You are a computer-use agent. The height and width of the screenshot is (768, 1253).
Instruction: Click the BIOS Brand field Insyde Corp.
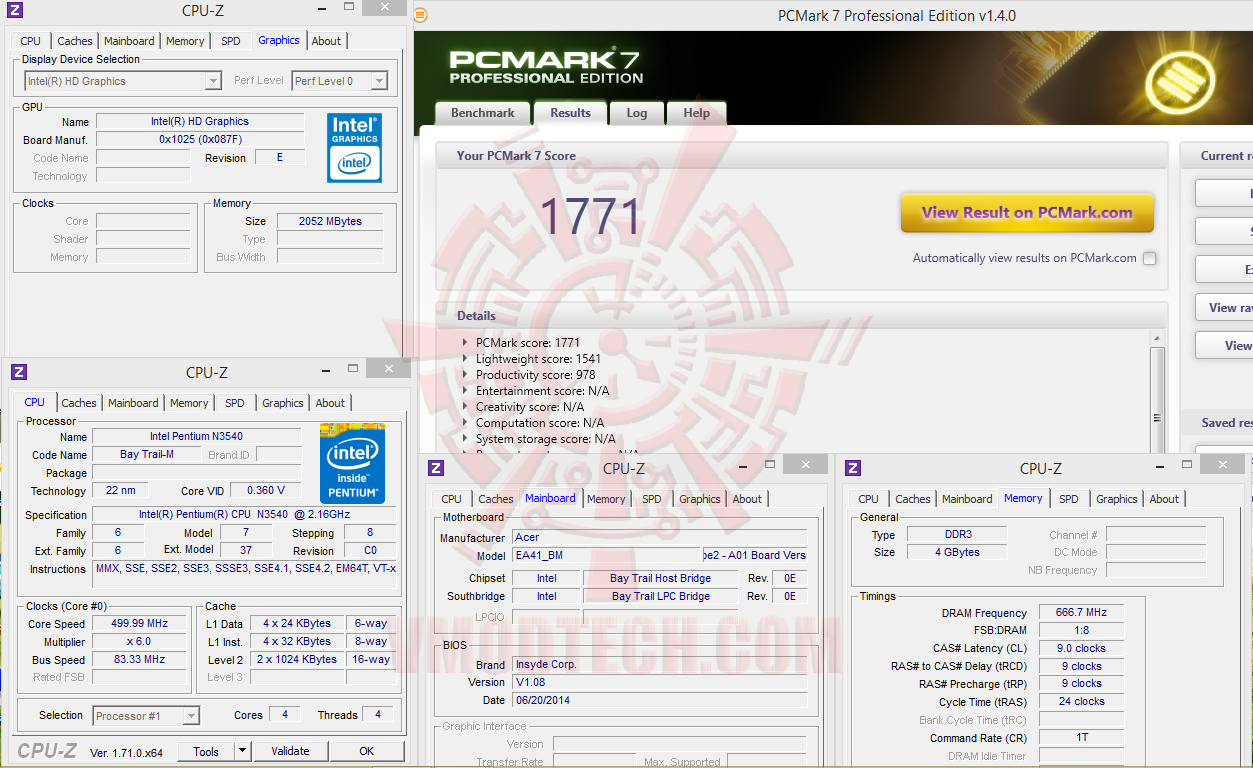pyautogui.click(x=660, y=664)
